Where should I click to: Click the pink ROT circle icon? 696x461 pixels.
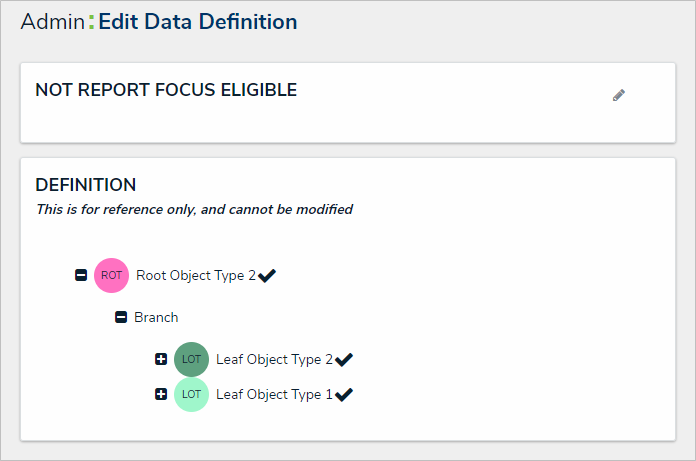coord(111,275)
